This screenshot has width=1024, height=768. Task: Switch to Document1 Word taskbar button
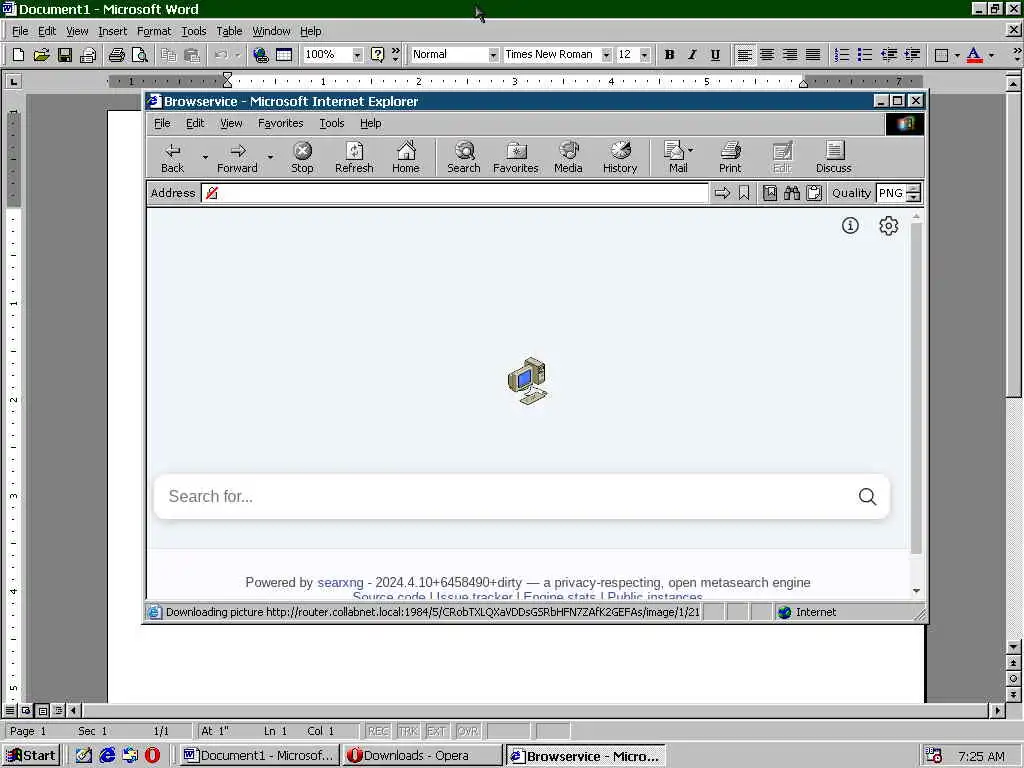click(260, 756)
